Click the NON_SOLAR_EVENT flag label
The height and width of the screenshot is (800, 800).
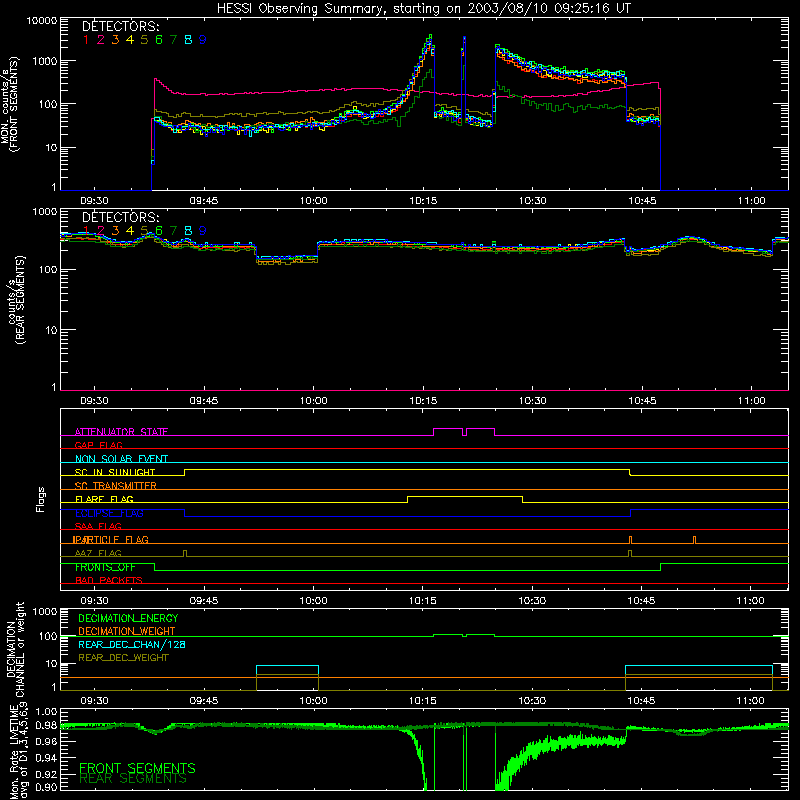pyautogui.click(x=121, y=459)
